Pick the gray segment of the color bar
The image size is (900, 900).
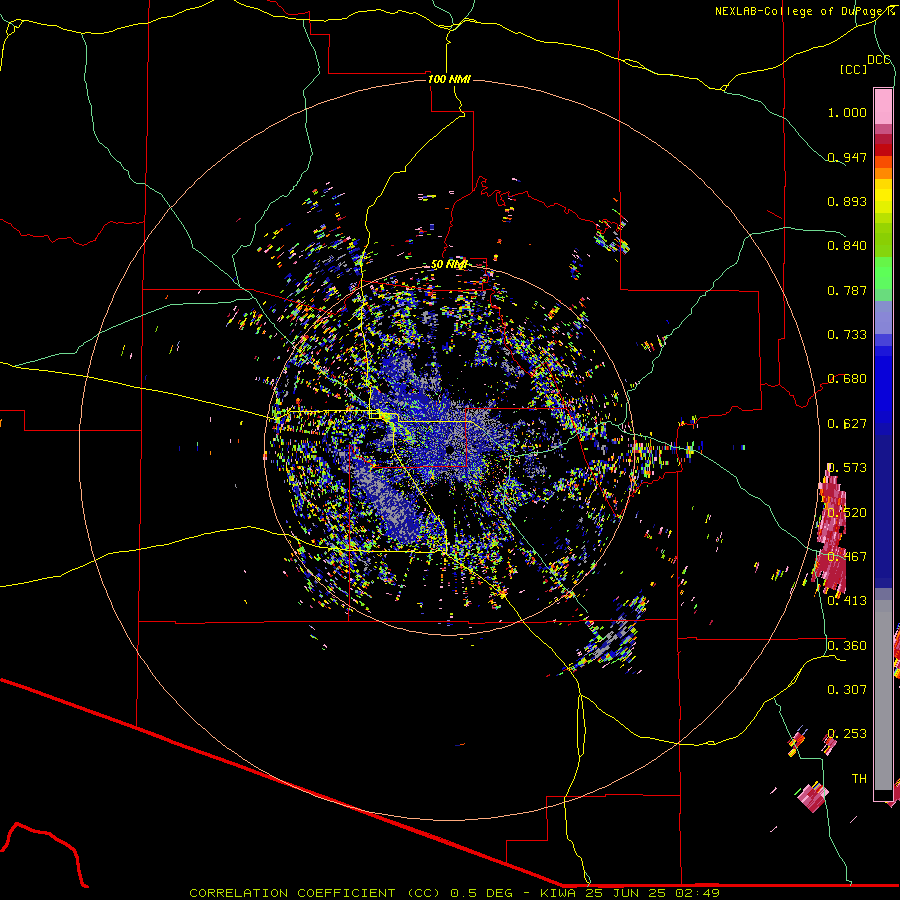point(883,695)
